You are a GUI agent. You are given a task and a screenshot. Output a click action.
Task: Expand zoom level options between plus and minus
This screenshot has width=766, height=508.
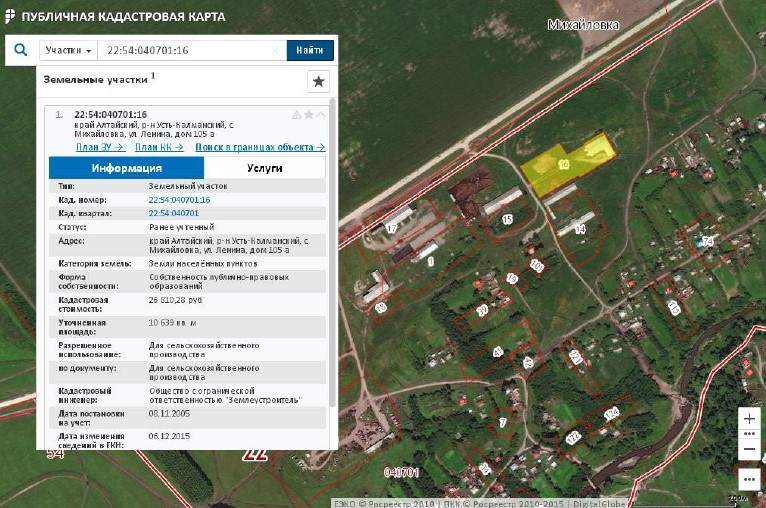(x=749, y=434)
